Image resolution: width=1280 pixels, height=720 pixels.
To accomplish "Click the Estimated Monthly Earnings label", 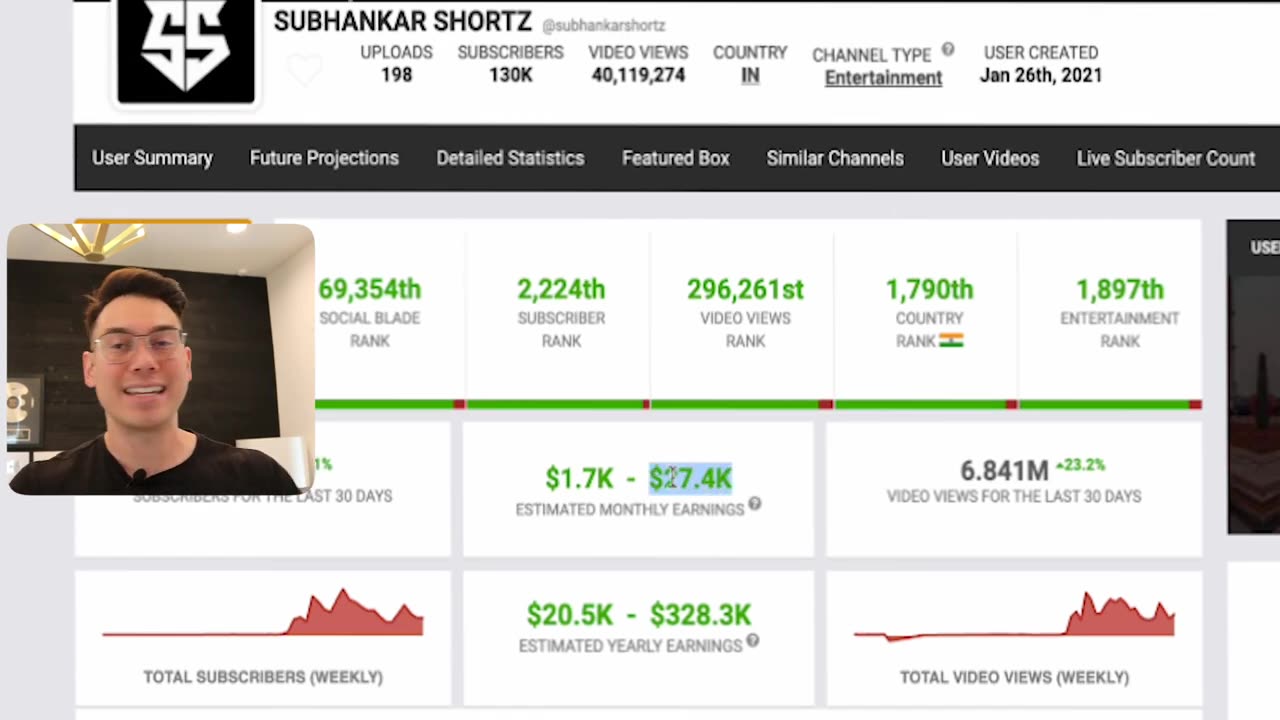I will [x=630, y=510].
